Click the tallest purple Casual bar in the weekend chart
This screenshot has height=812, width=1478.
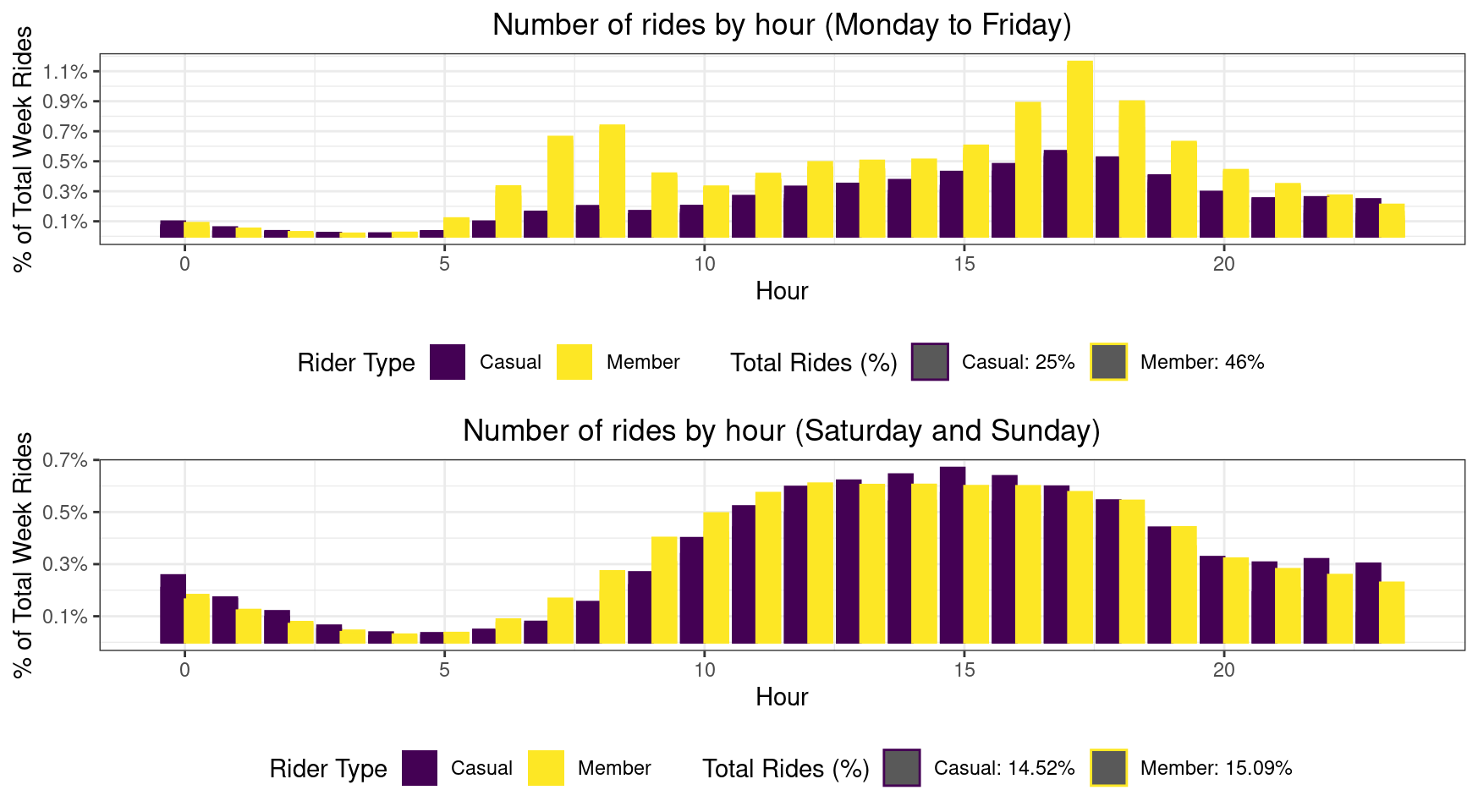click(953, 555)
